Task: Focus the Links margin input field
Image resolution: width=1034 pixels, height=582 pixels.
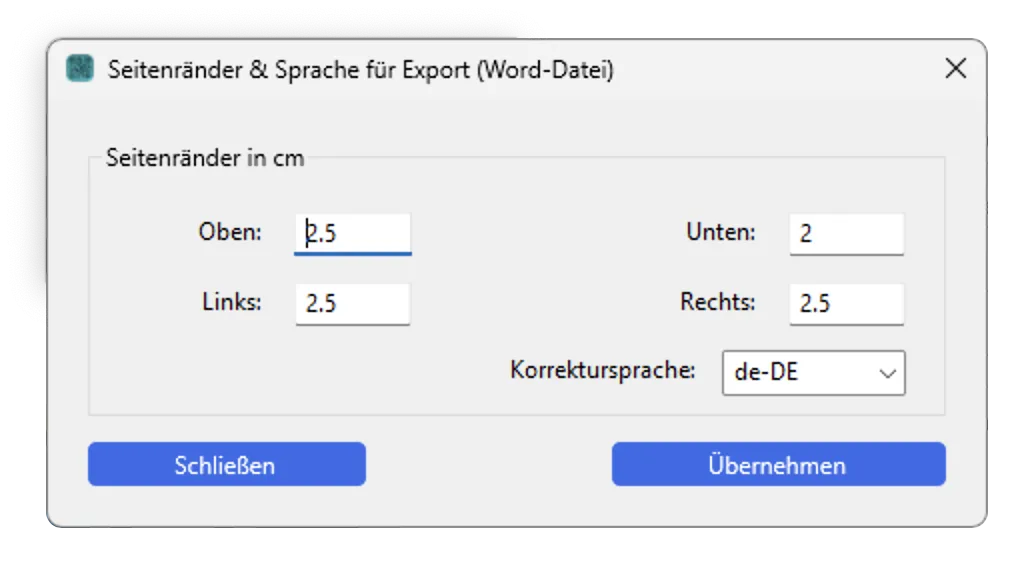Action: point(353,304)
